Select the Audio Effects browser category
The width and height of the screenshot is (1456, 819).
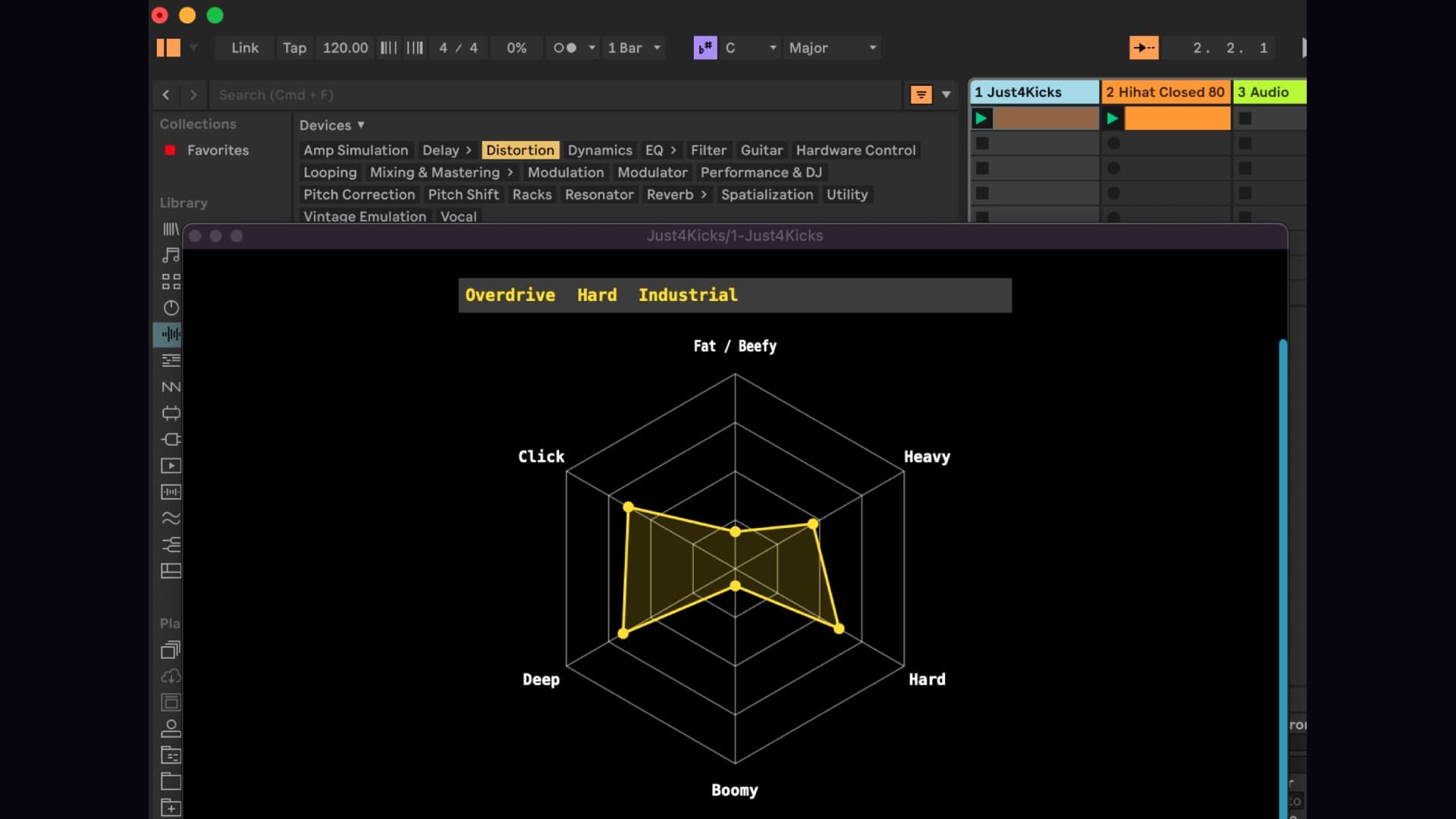(171, 334)
